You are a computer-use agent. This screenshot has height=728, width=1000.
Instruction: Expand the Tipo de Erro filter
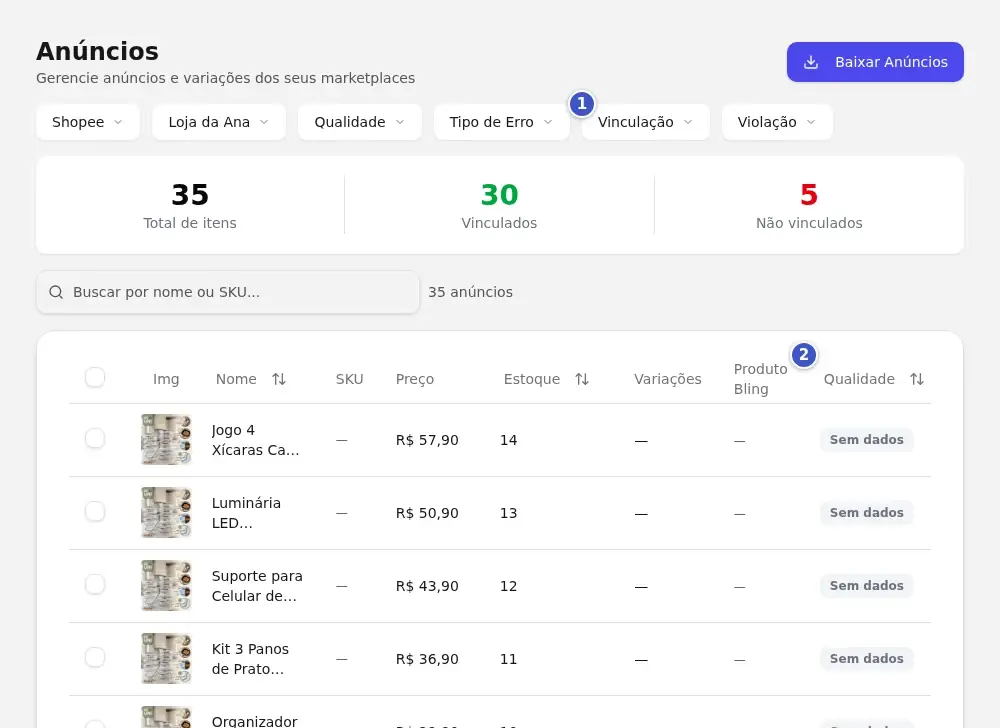coord(501,122)
